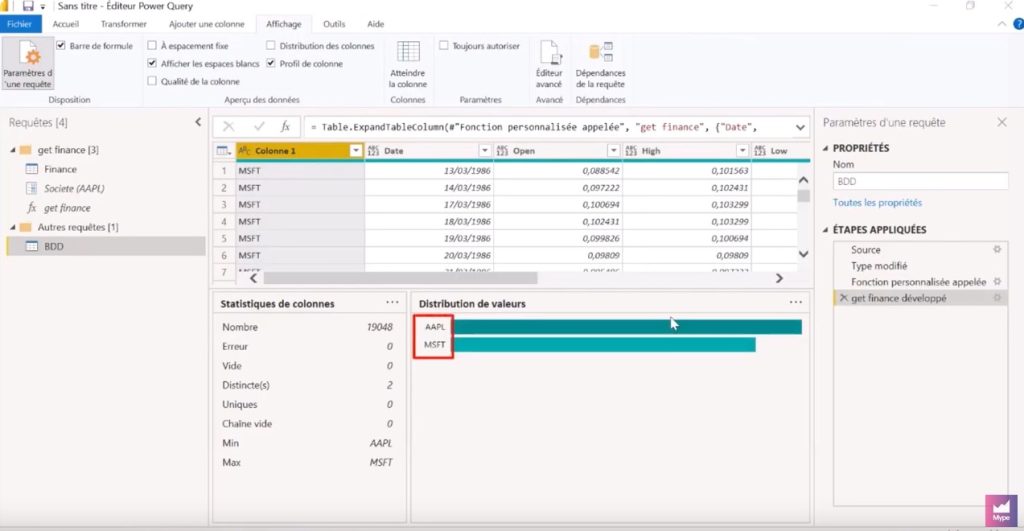Uncheck Profil de colonne

click(270, 63)
